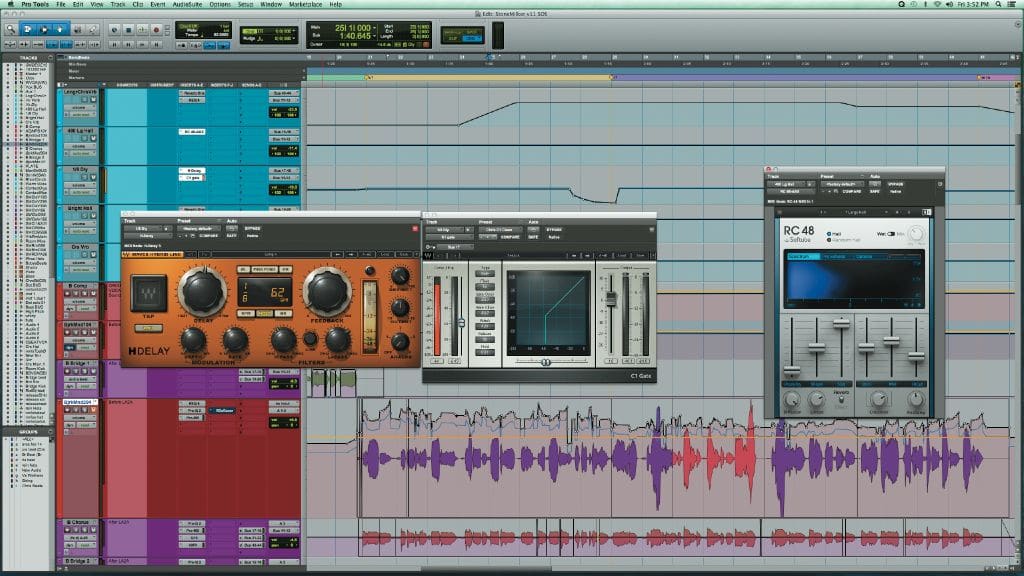Click COMPARE in the C1 Gate window
Screen dimensions: 1024x576
coord(511,237)
